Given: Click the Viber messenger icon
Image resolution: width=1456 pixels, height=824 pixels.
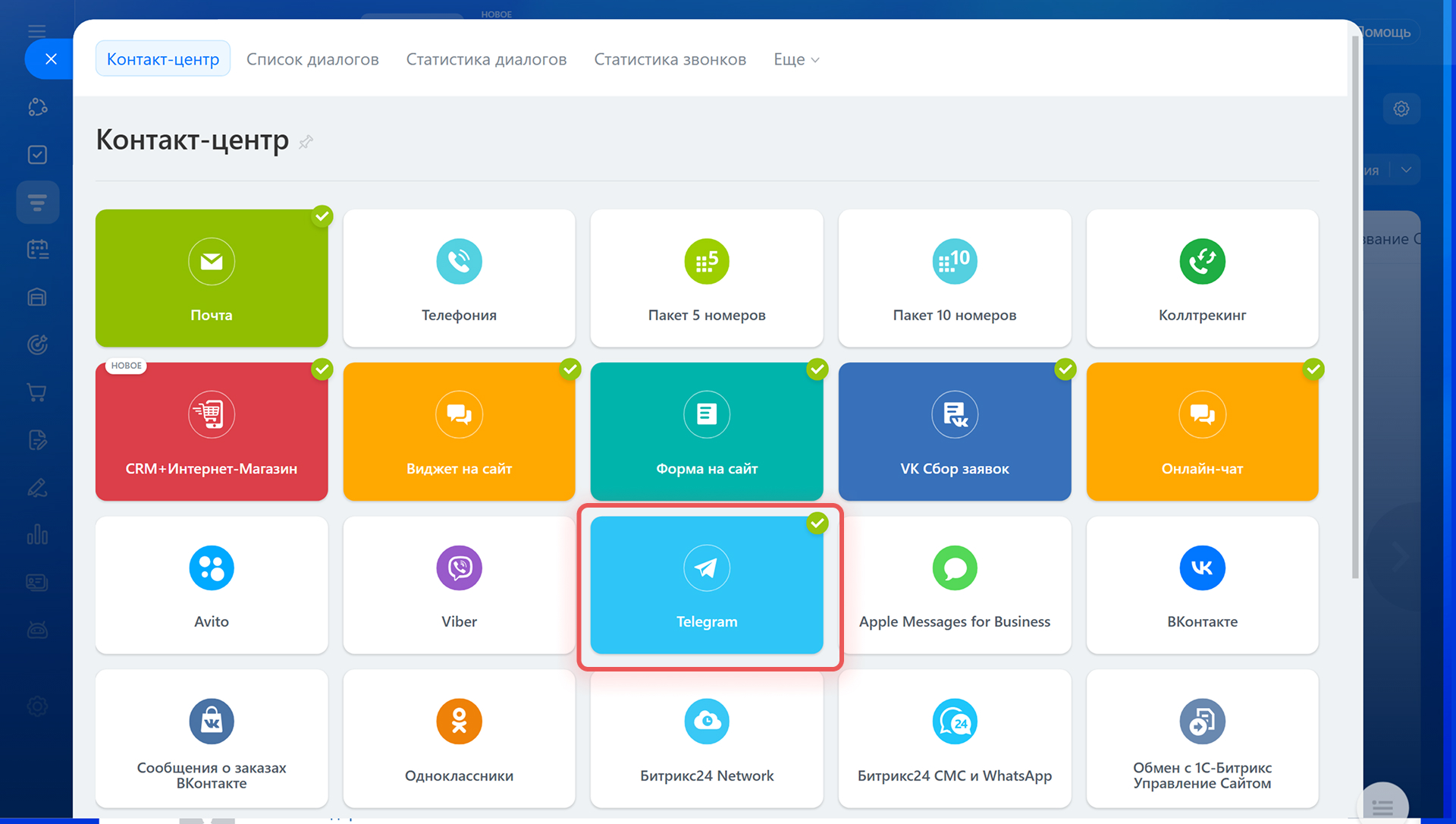Looking at the screenshot, I should (459, 568).
